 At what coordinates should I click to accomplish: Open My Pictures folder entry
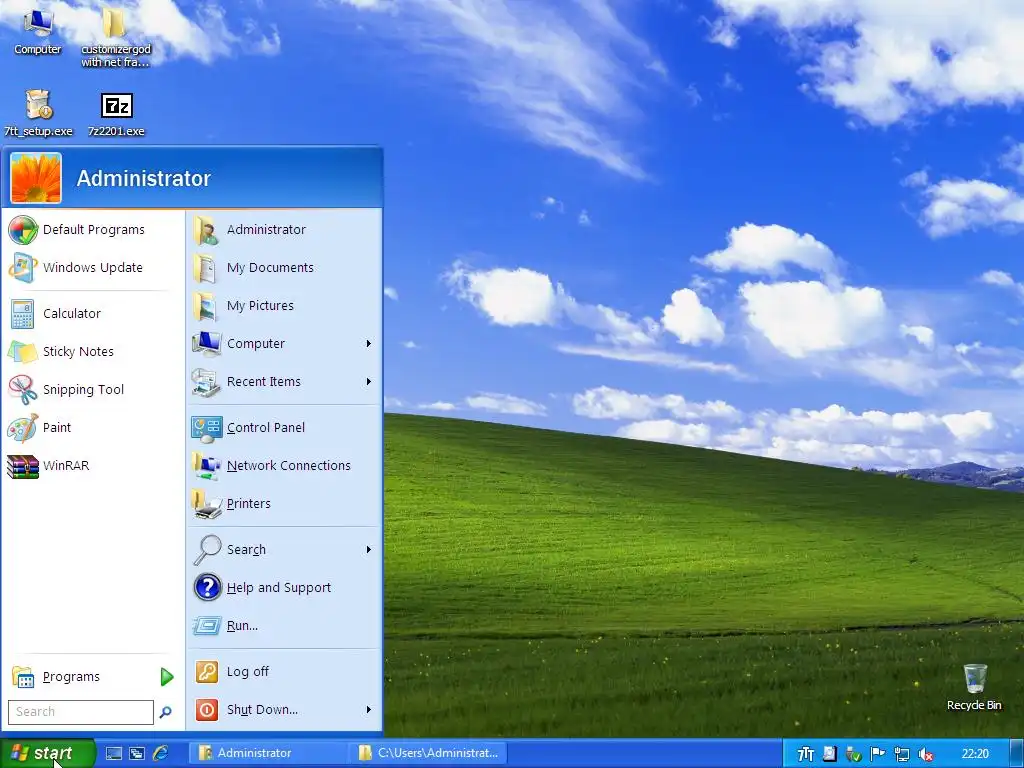tap(284, 306)
